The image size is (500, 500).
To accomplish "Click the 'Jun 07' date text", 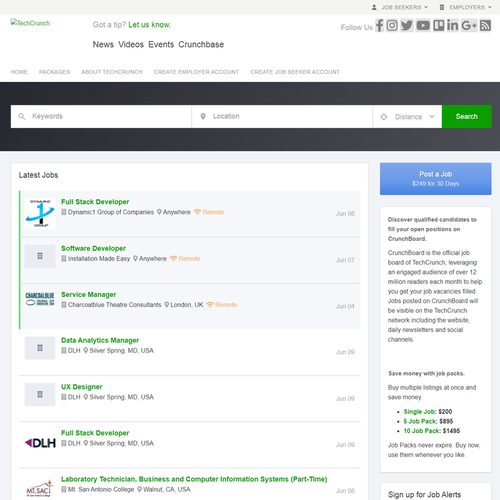I will pos(345,260).
